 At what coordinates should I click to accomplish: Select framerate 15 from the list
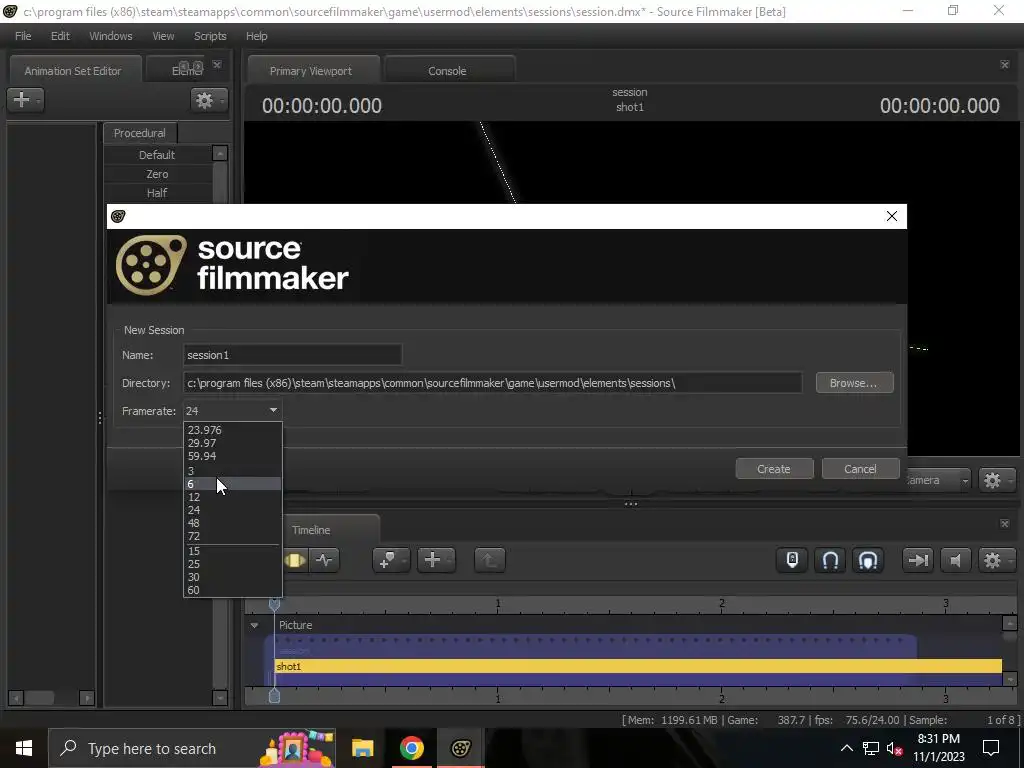(232, 551)
